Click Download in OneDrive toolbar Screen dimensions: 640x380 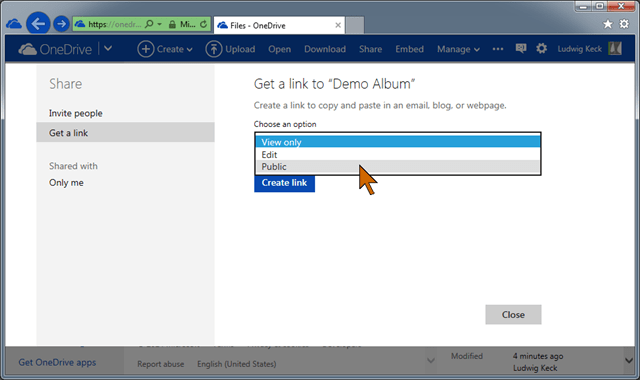coord(325,49)
